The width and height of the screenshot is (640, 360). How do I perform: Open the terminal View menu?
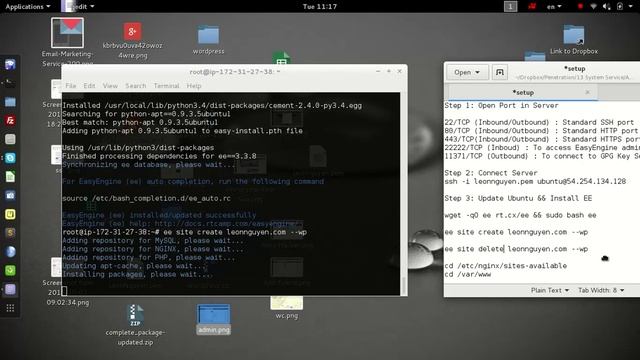click(110, 86)
